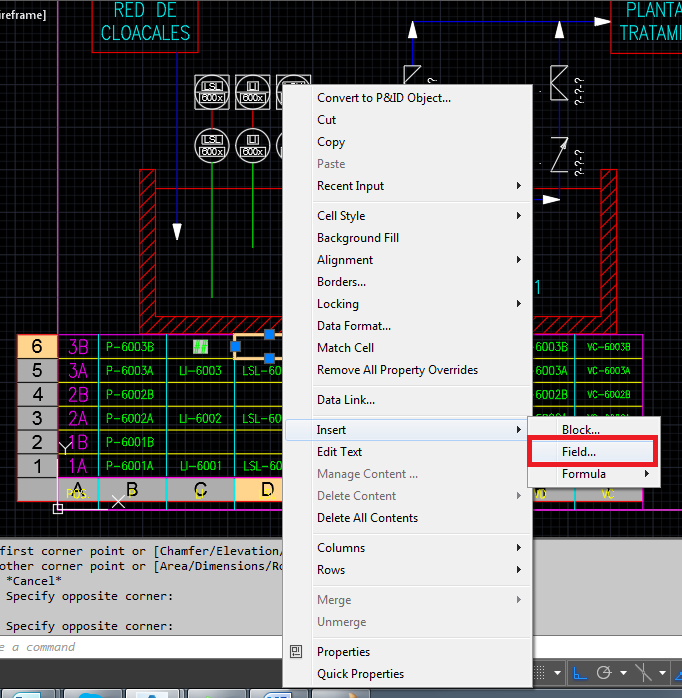The height and width of the screenshot is (698, 682).
Task: Select table row header 3
Action: point(37,418)
